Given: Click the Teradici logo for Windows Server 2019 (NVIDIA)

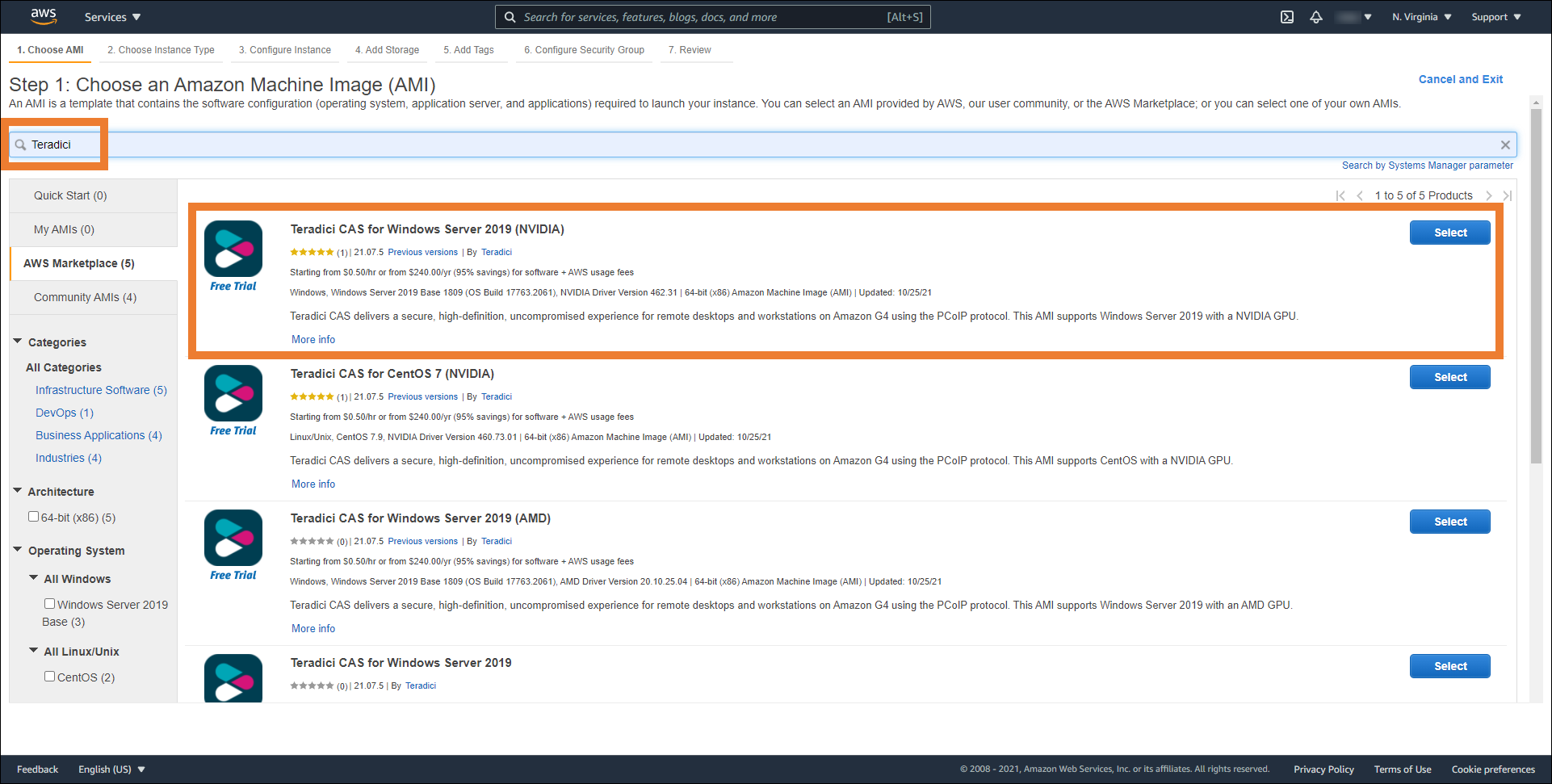Looking at the screenshot, I should point(233,249).
